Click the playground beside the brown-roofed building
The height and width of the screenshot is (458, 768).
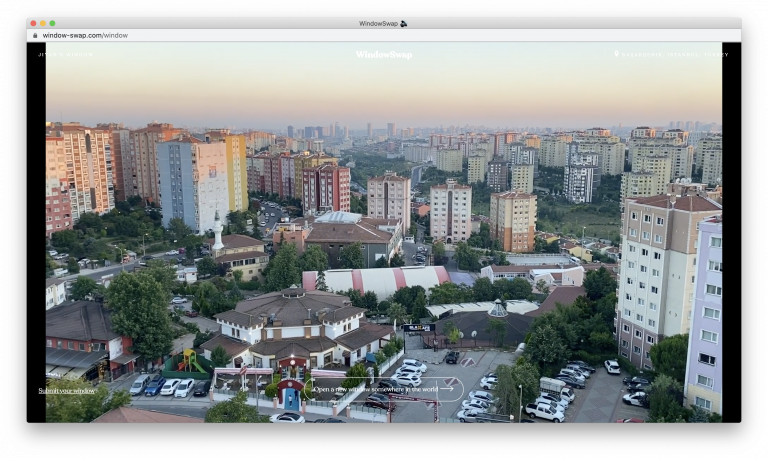pyautogui.click(x=188, y=362)
